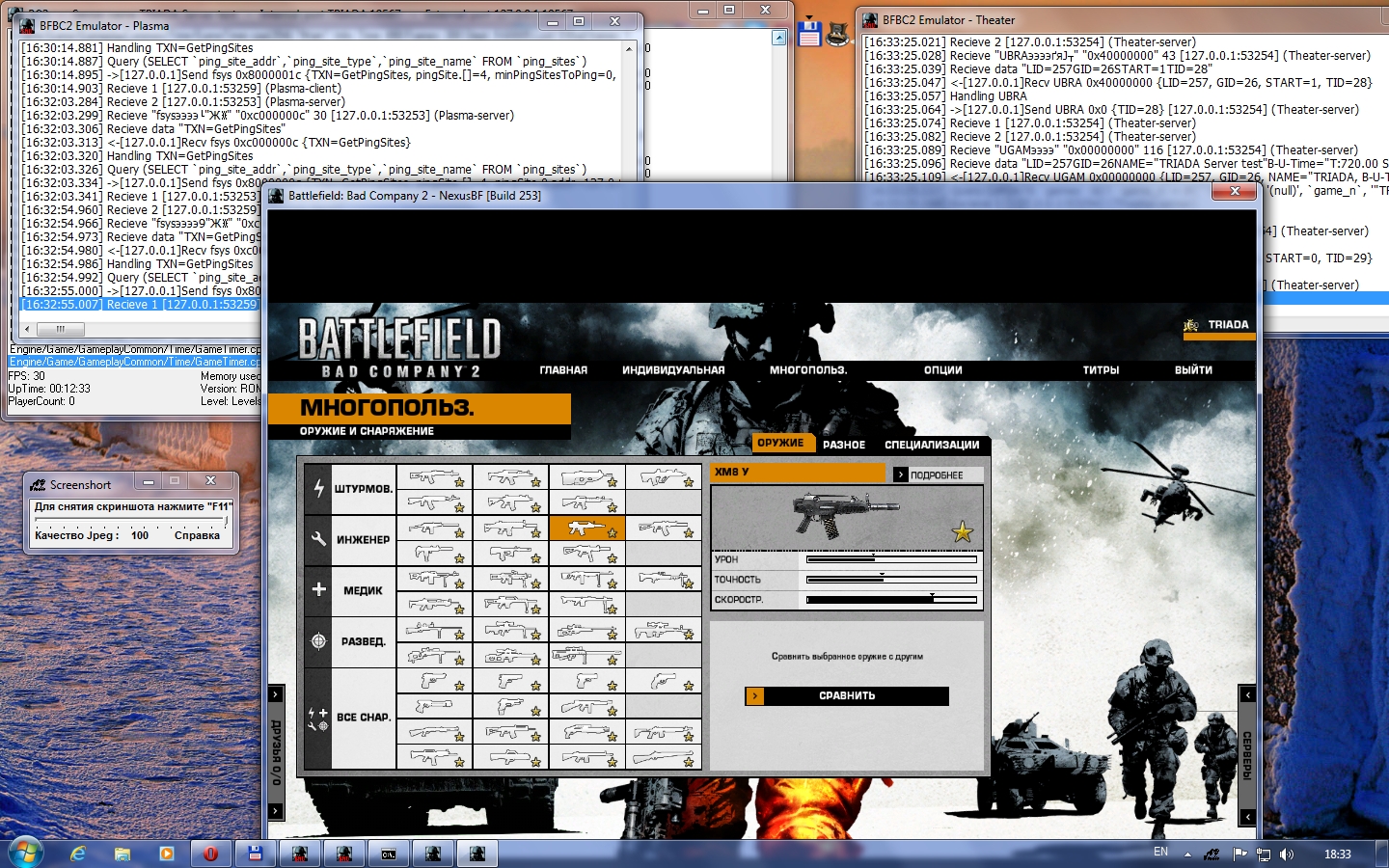Image resolution: width=1389 pixels, height=868 pixels.
Task: Open the volume control in system tray
Action: (1287, 854)
